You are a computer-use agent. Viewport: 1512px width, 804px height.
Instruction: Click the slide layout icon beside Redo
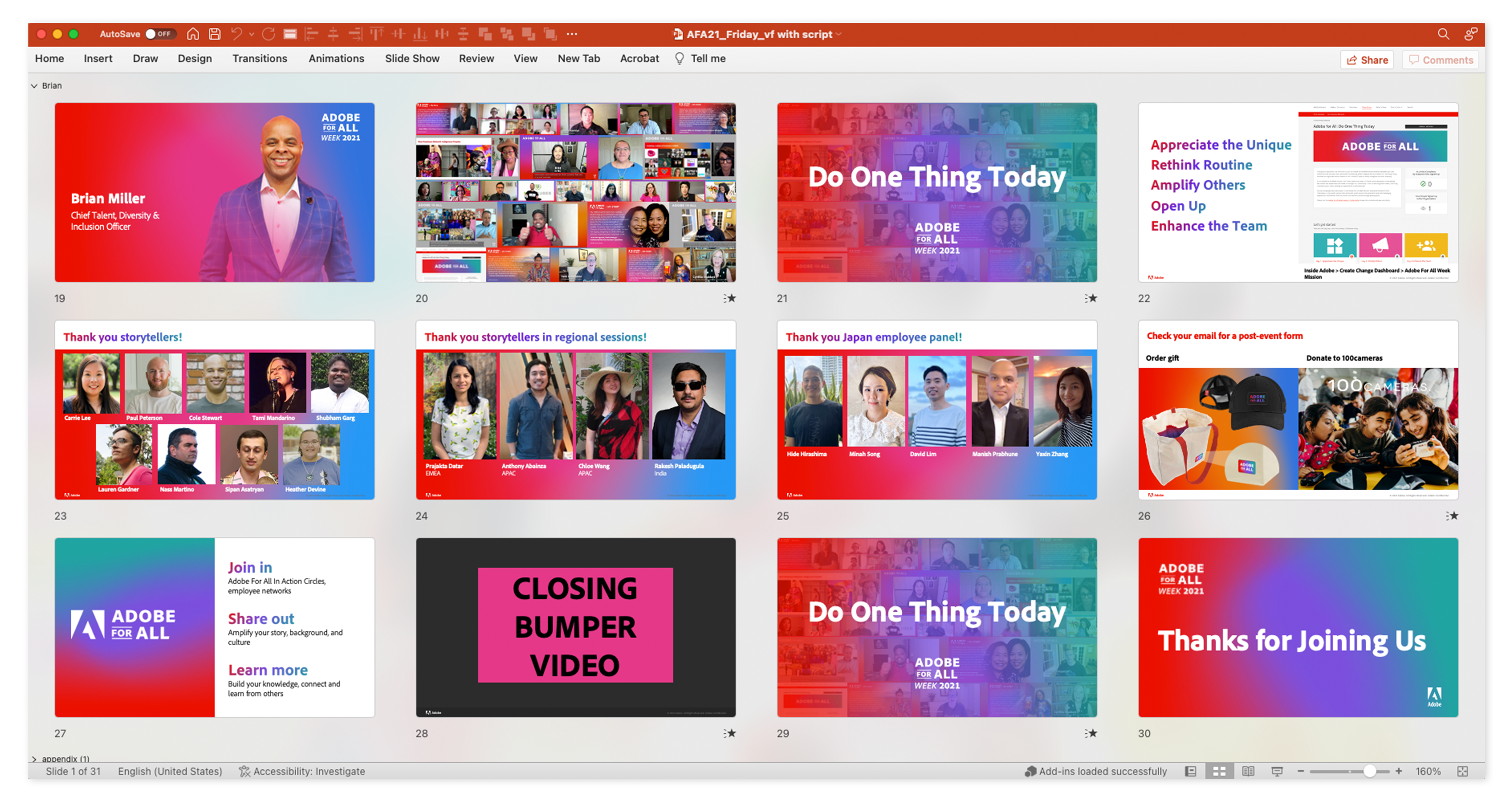click(x=290, y=34)
